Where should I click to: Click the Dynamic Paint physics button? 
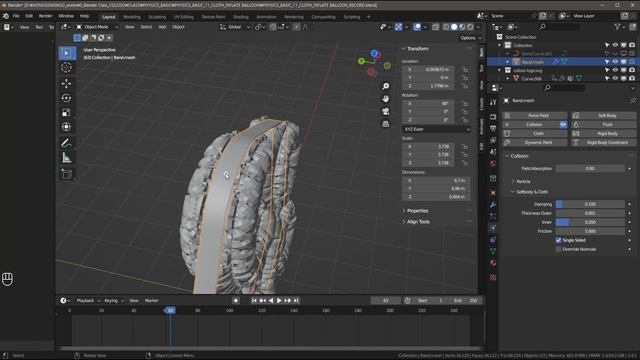click(x=535, y=142)
